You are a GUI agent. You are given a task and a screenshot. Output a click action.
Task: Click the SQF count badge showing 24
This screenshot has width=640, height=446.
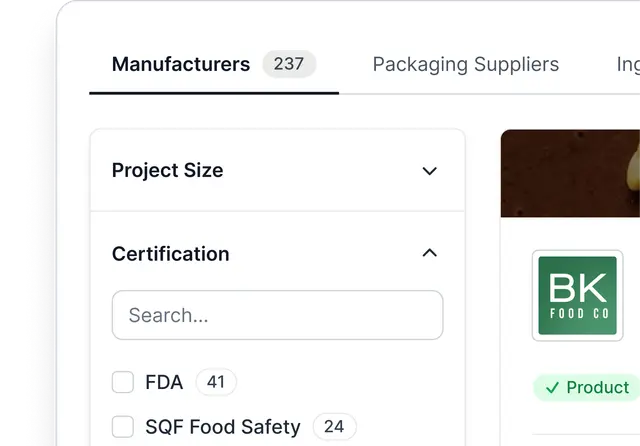click(x=334, y=427)
